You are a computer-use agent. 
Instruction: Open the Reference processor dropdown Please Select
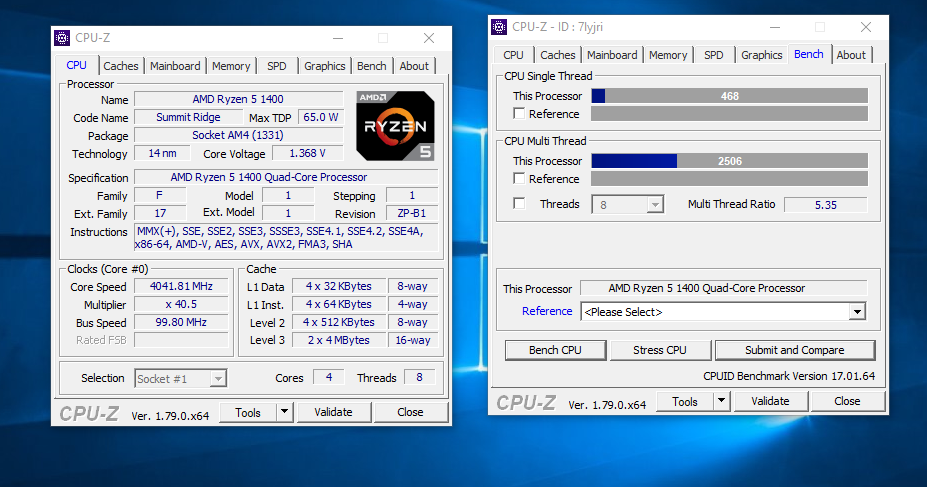724,311
